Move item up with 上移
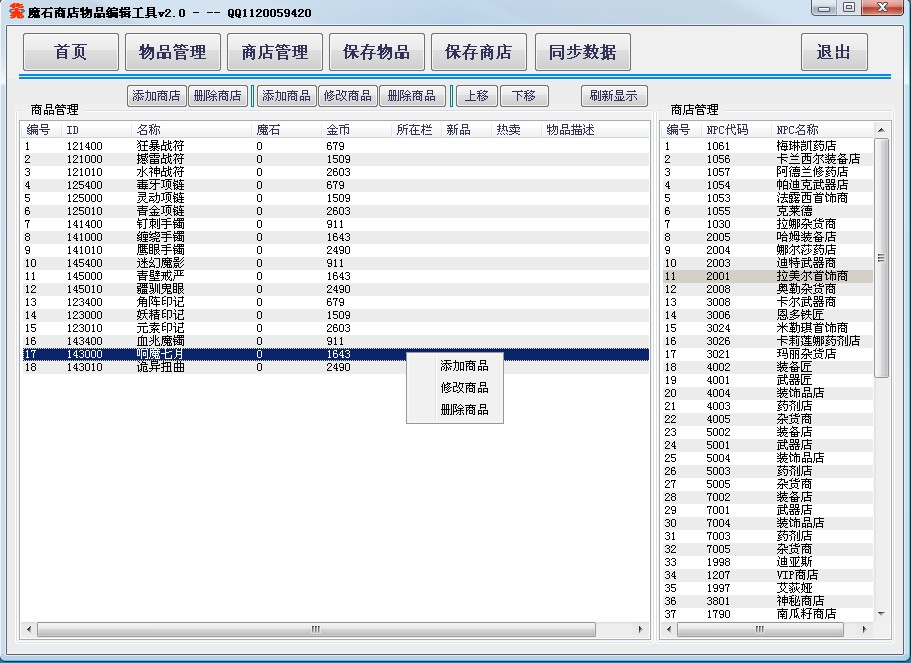This screenshot has height=663, width=911. pos(477,96)
